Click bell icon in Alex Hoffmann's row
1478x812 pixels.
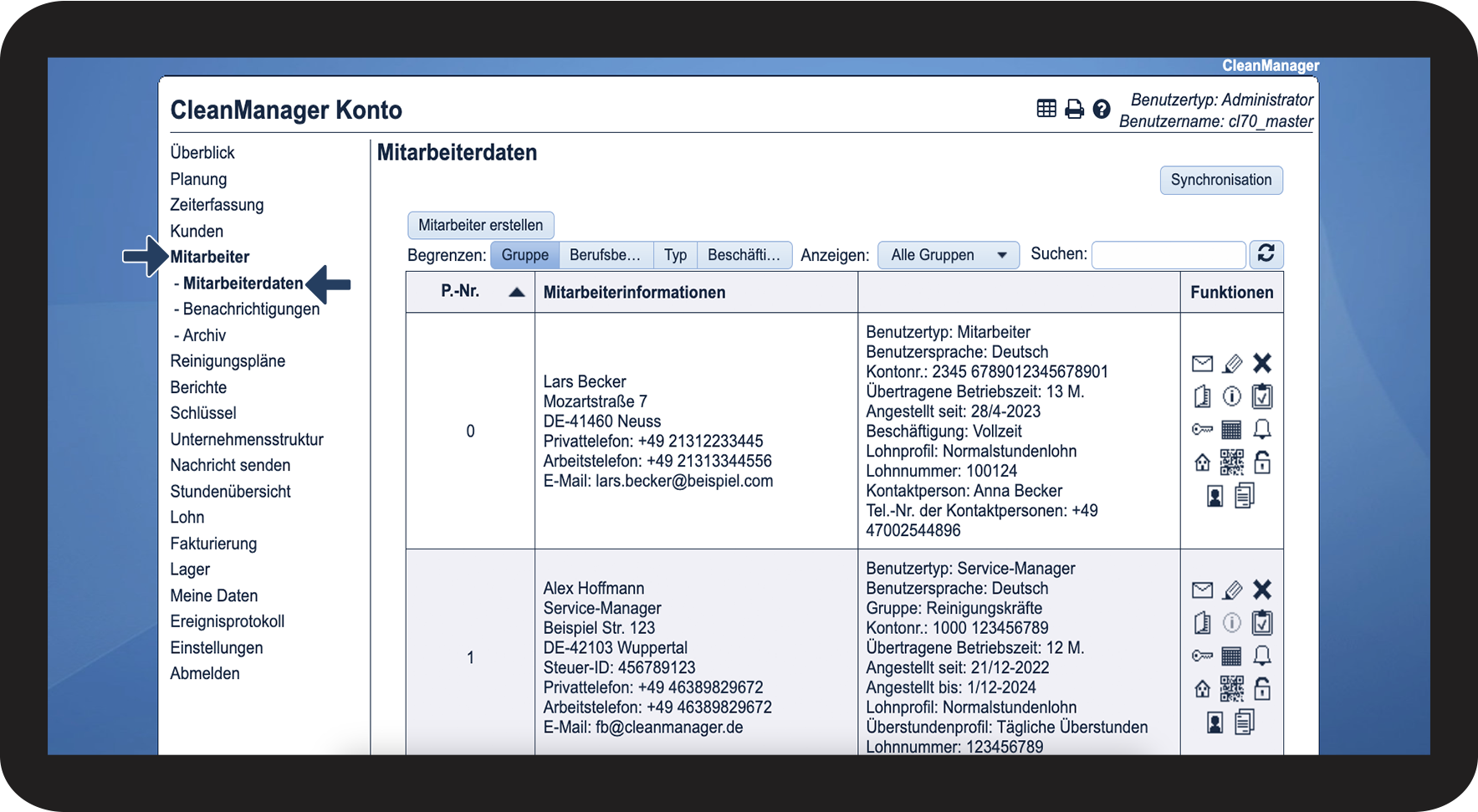coord(1262,656)
